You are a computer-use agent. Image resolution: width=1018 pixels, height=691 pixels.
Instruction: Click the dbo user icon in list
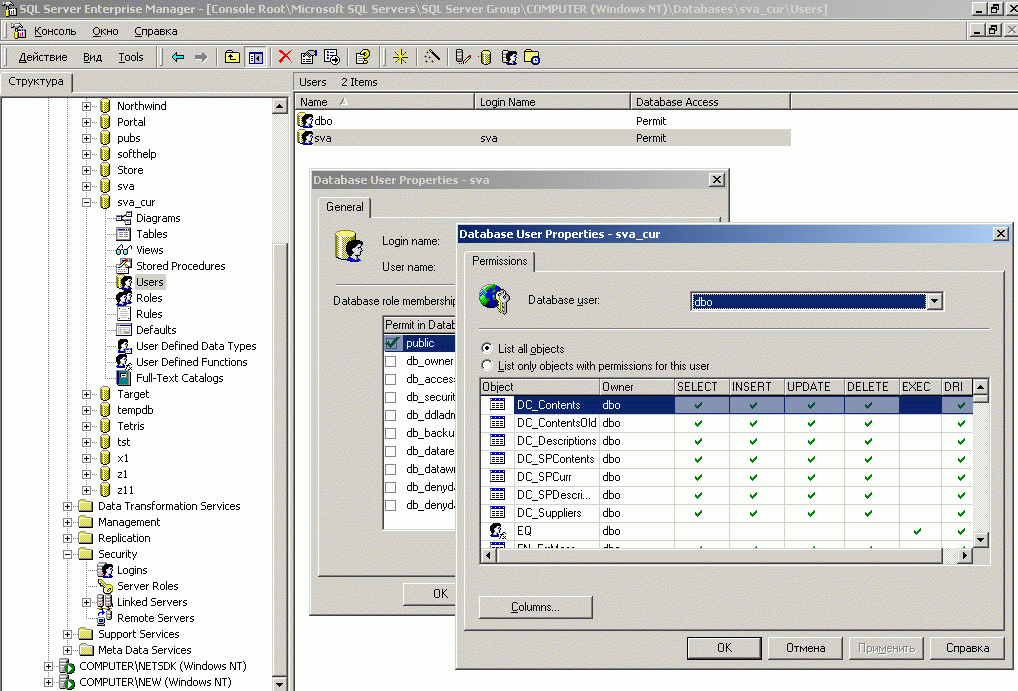click(x=305, y=120)
